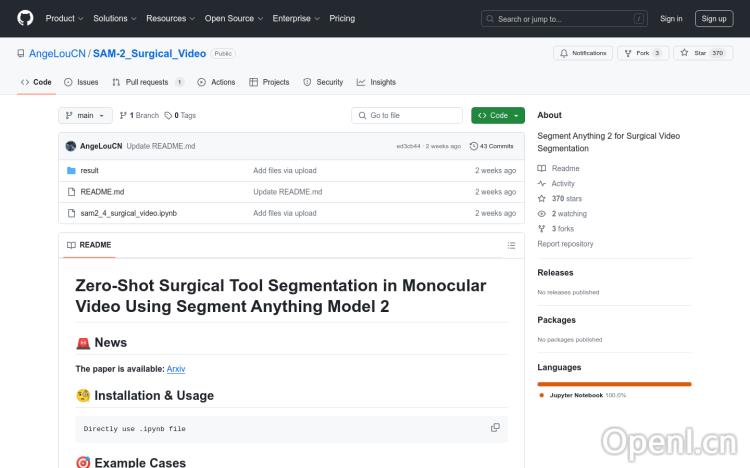Expand the Resources menu
Viewport: 750px width, 468px height.
point(170,18)
